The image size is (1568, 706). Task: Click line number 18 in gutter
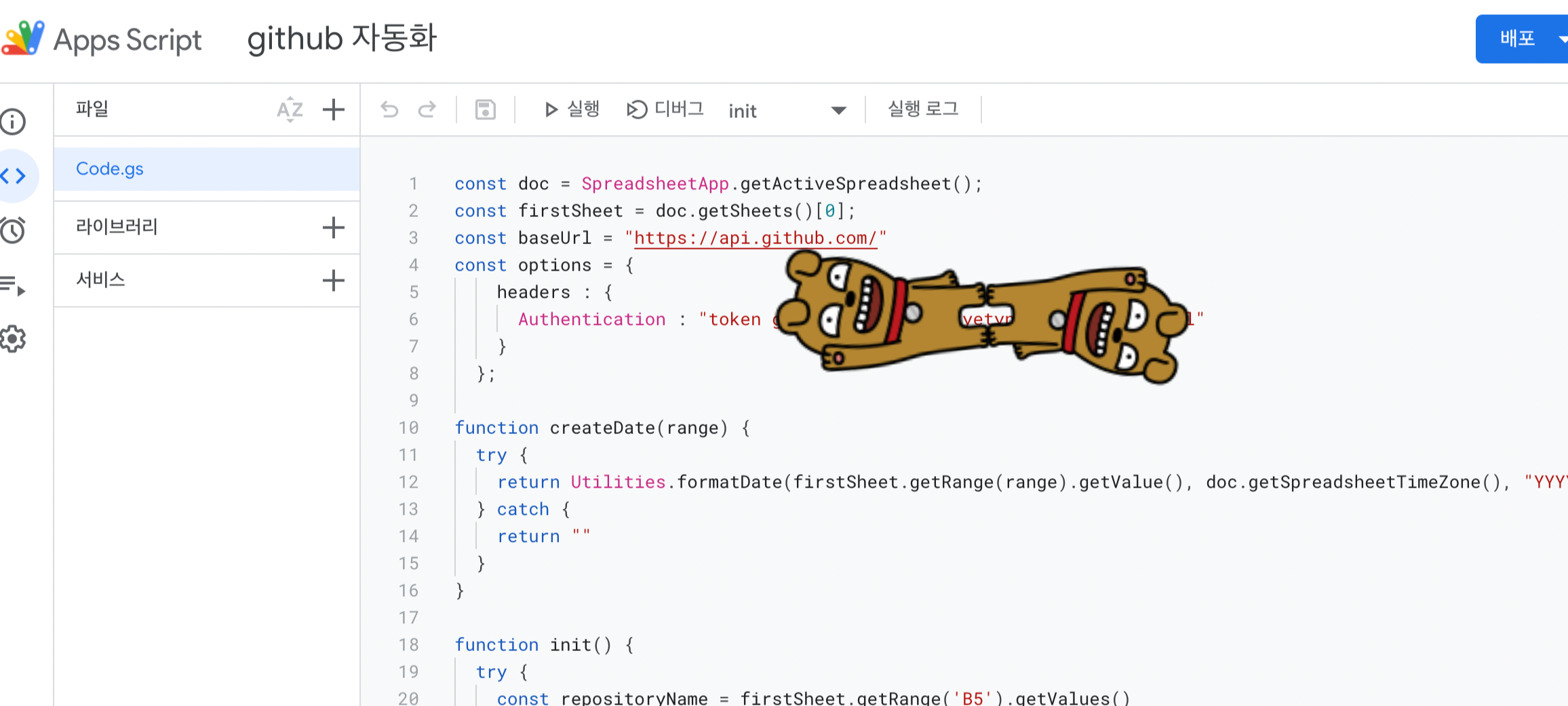[408, 645]
